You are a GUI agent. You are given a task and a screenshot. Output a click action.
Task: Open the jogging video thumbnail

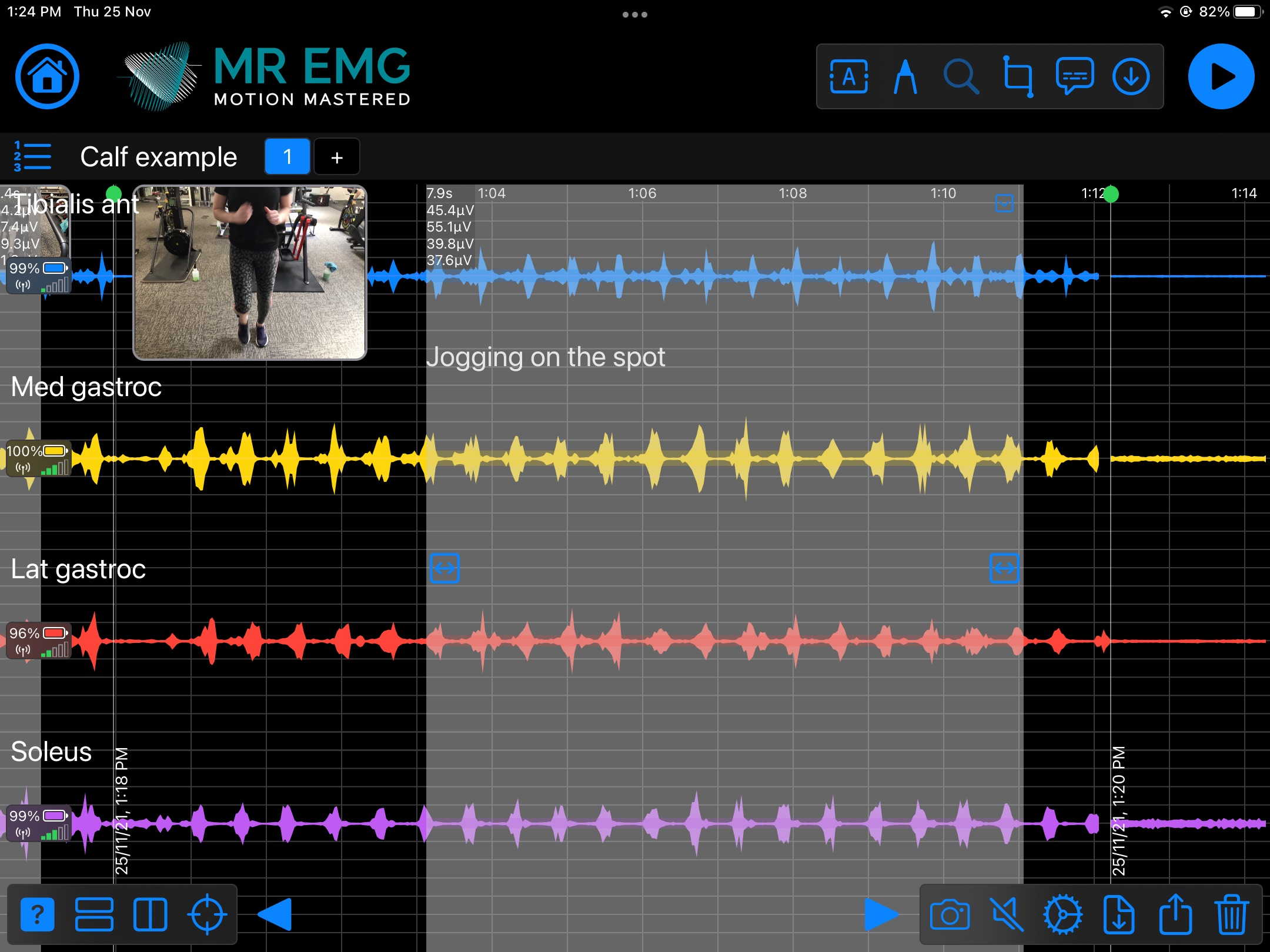[x=250, y=272]
